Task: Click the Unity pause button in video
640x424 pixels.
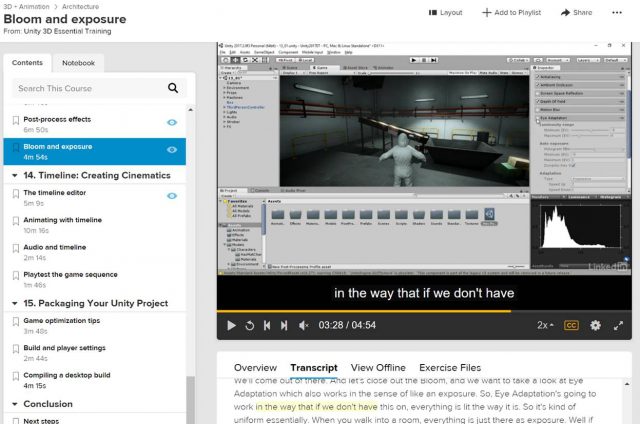Action: point(424,60)
